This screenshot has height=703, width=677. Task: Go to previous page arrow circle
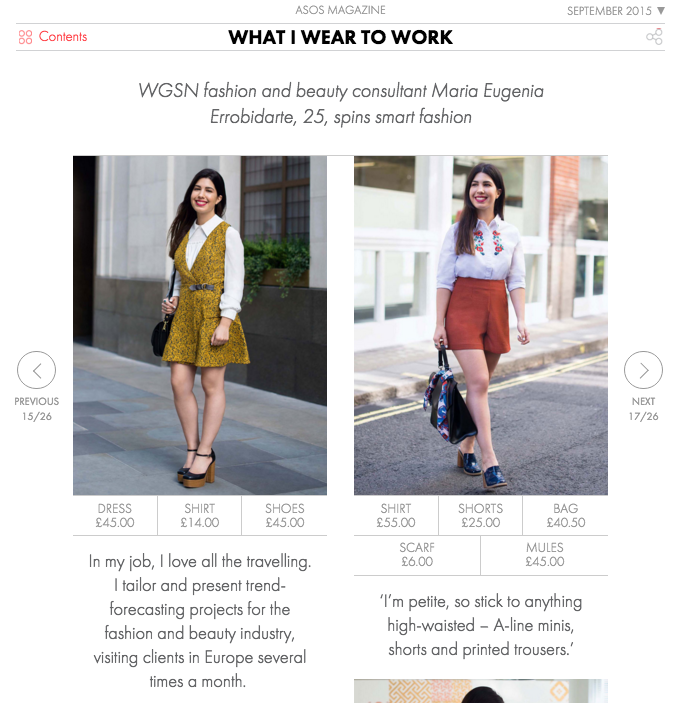(x=36, y=370)
